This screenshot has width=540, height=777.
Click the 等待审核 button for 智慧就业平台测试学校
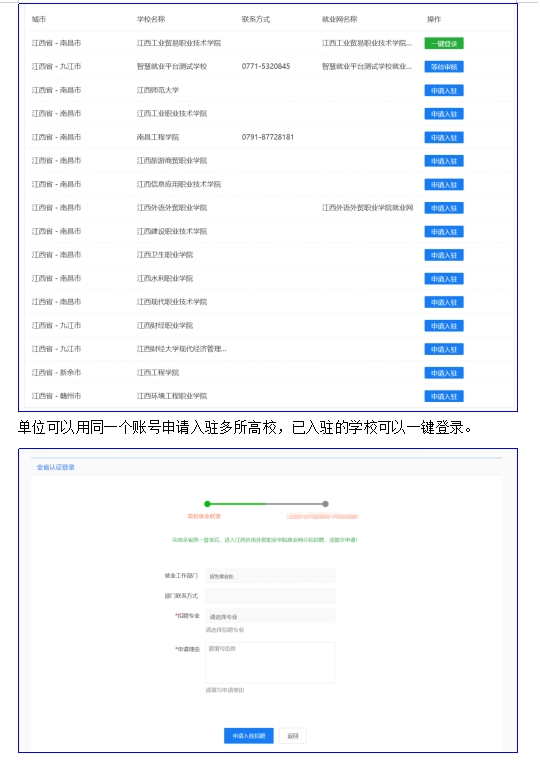443,67
